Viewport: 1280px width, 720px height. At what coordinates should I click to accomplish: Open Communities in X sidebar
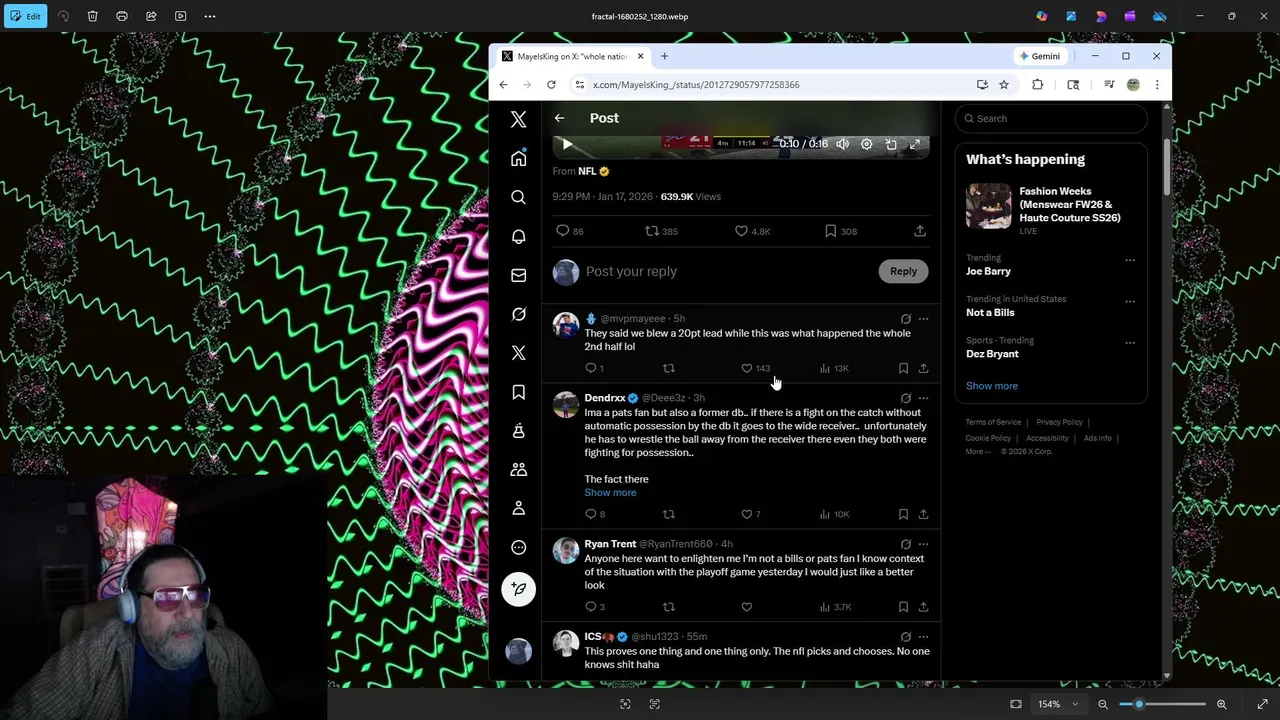518,469
